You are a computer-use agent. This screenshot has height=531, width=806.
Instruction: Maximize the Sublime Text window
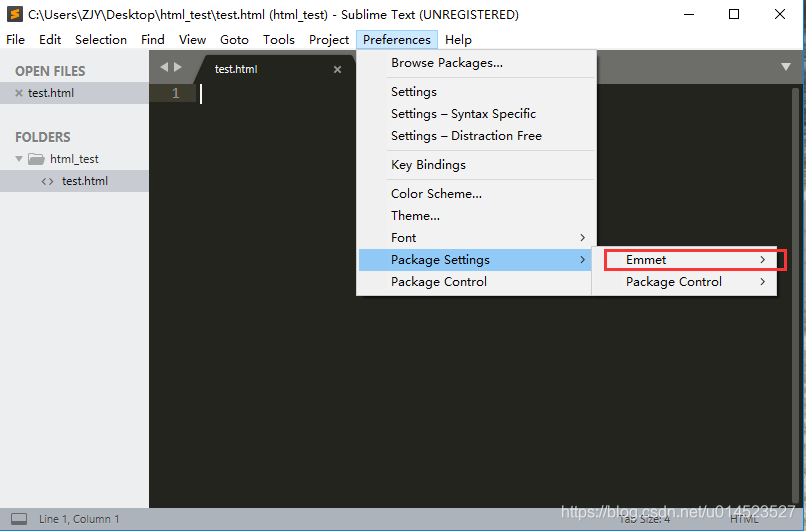(x=734, y=14)
